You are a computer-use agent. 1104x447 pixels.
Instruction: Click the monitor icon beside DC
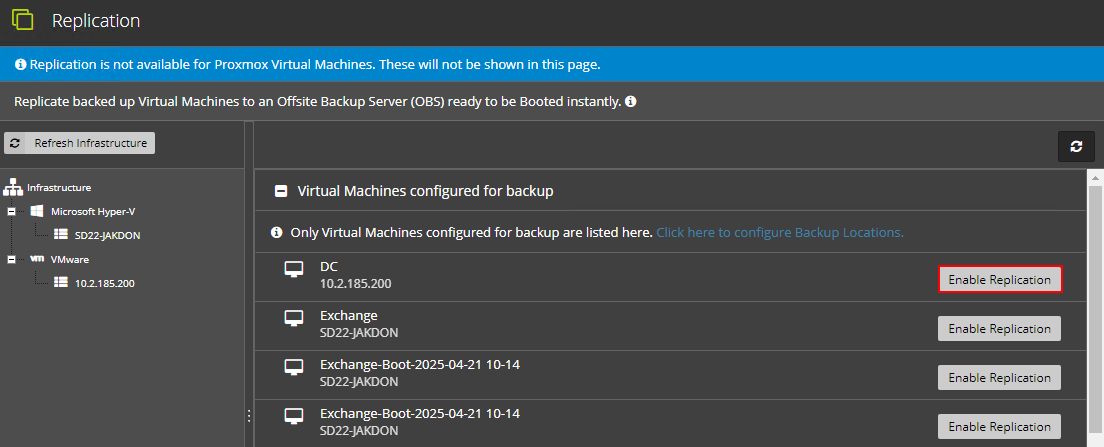pos(294,270)
